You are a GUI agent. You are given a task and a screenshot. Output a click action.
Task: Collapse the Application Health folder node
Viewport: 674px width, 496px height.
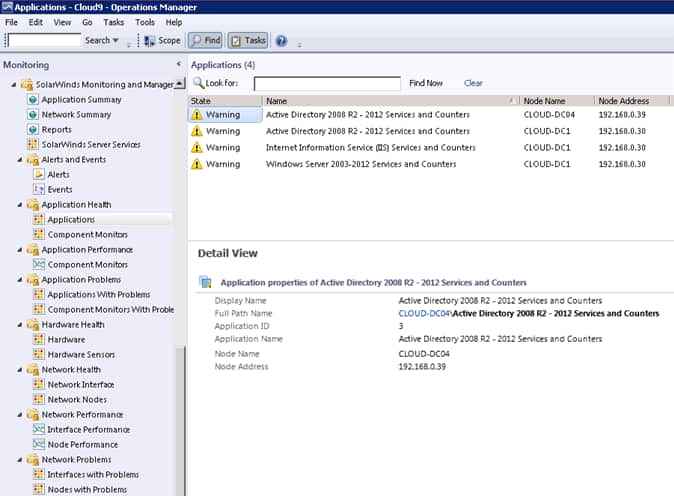click(19, 205)
